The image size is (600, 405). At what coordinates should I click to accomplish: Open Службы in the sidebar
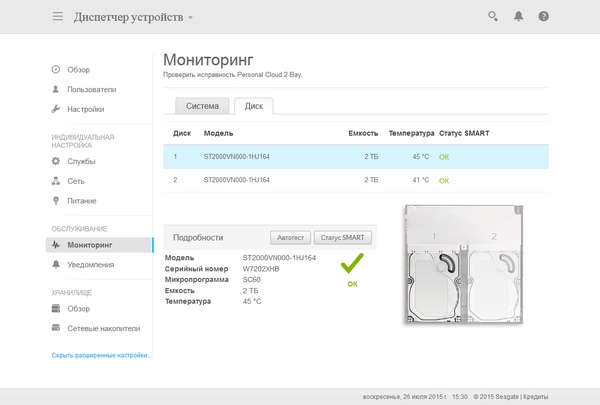click(x=81, y=161)
